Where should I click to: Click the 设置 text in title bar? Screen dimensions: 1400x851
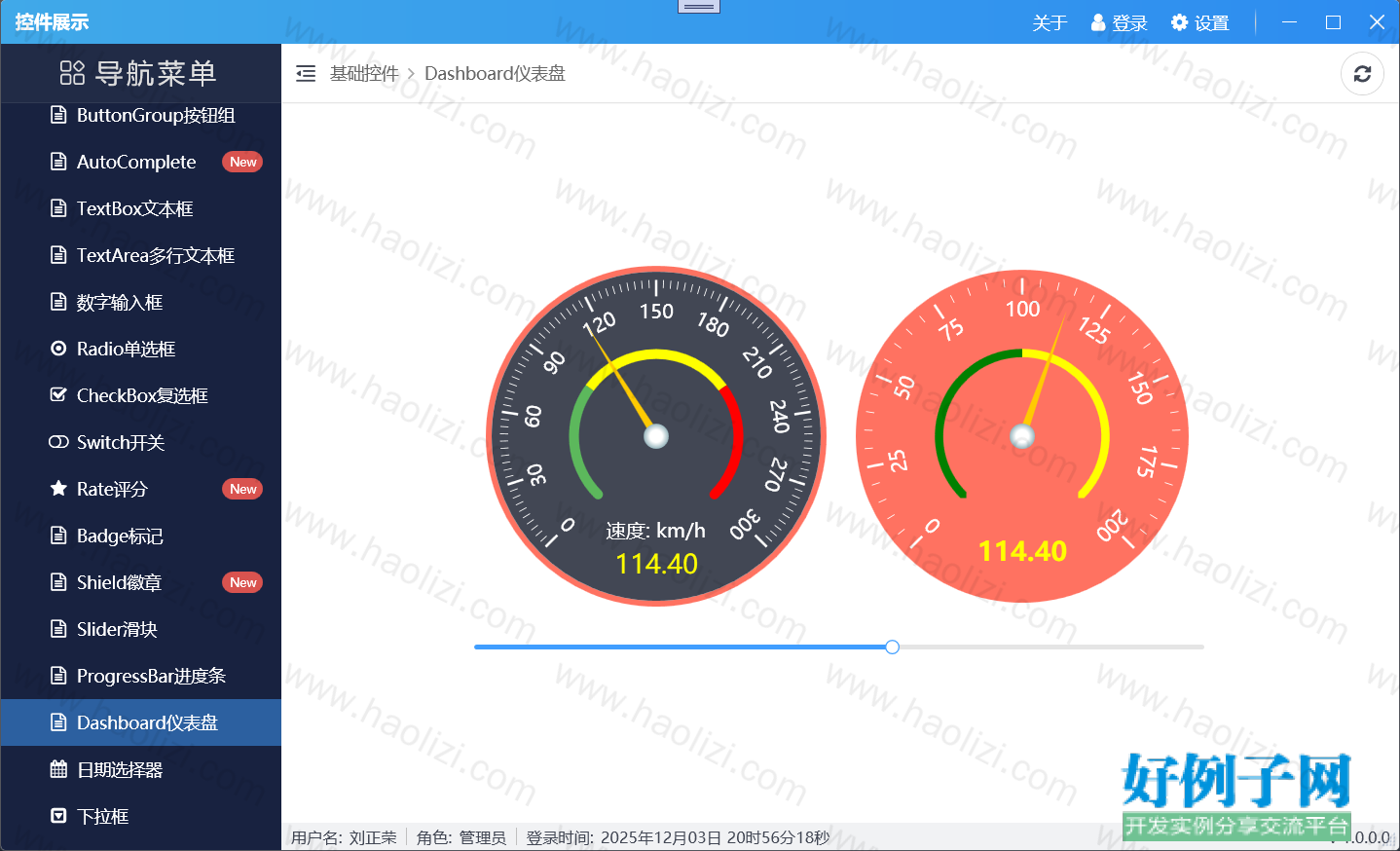[x=1211, y=22]
